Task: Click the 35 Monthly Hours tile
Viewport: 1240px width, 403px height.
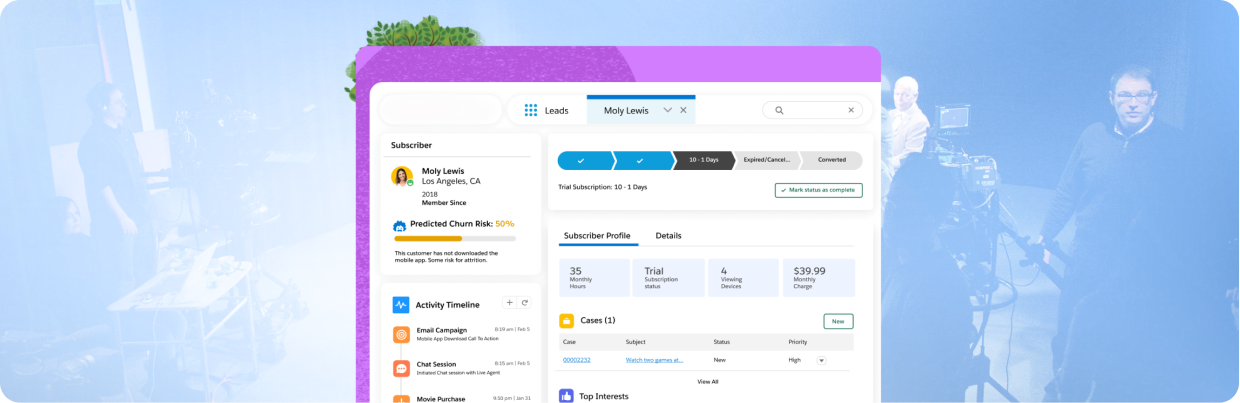Action: 594,278
